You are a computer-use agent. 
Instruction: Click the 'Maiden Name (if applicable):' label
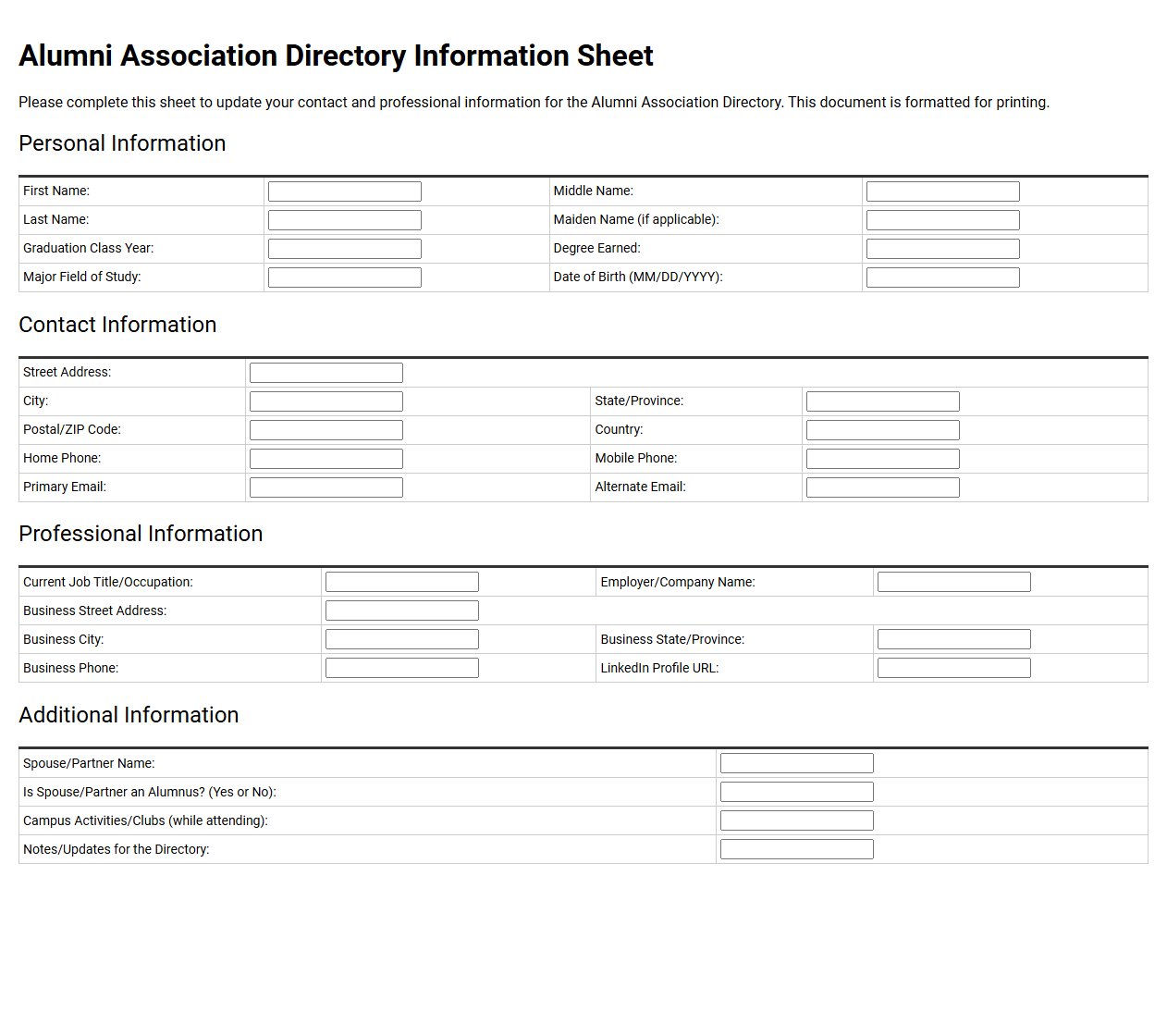[636, 219]
